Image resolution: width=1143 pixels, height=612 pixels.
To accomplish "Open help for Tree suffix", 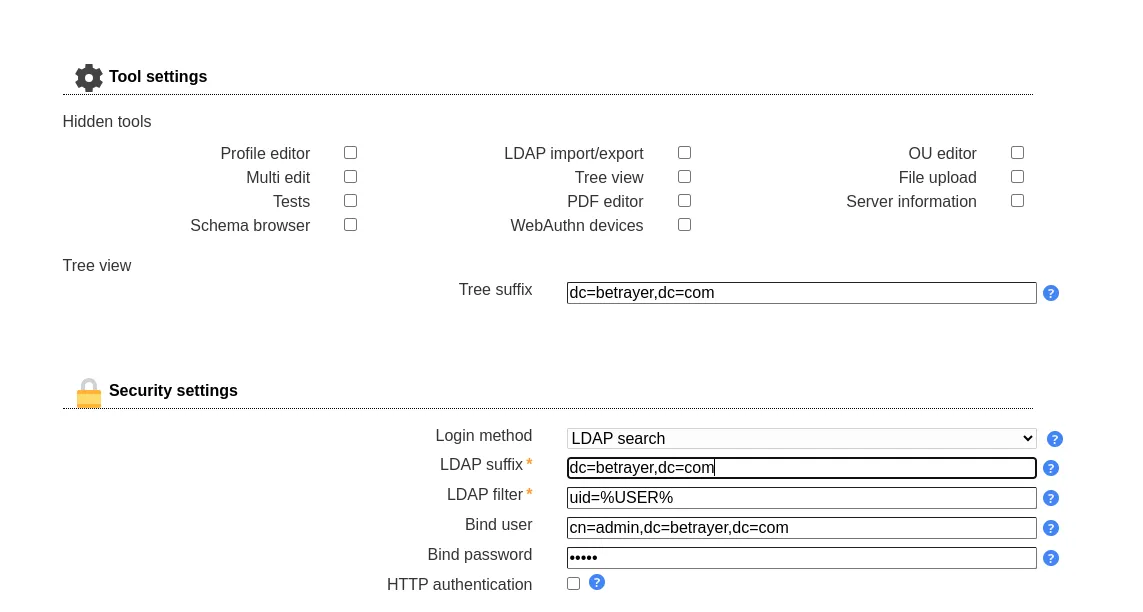I will coord(1051,293).
